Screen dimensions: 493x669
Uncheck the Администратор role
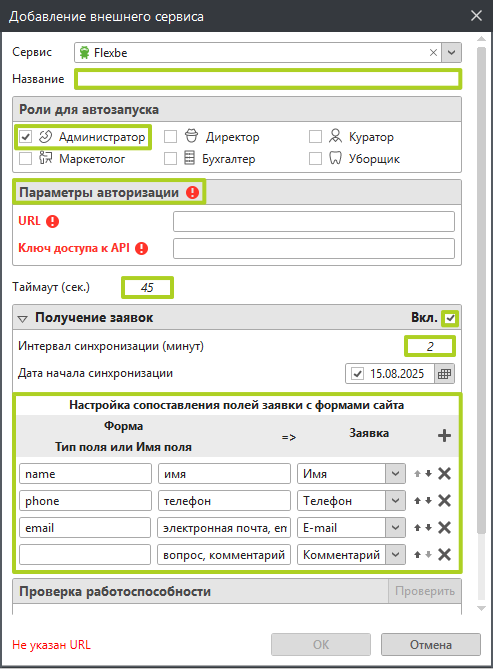[26, 137]
